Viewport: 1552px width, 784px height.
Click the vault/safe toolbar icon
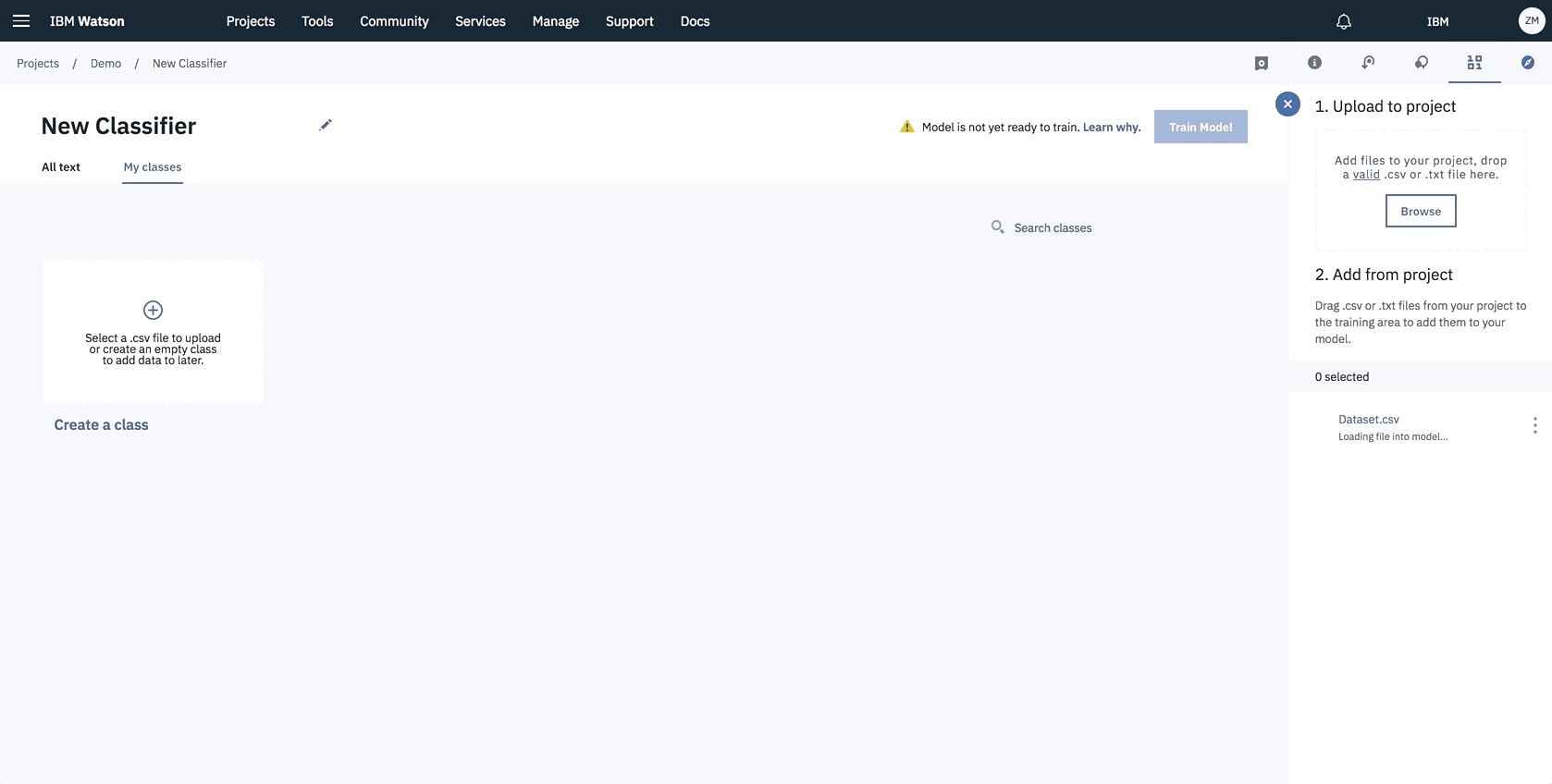coord(1262,63)
